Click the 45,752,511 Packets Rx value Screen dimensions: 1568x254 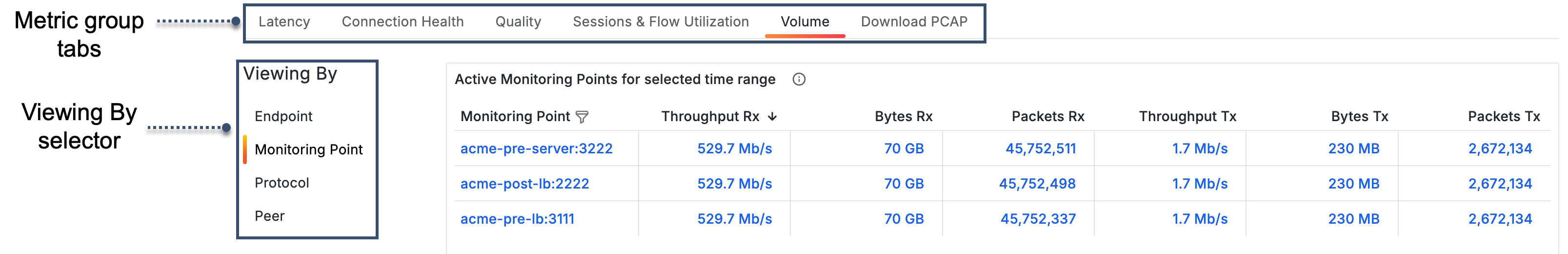pyautogui.click(x=1040, y=148)
